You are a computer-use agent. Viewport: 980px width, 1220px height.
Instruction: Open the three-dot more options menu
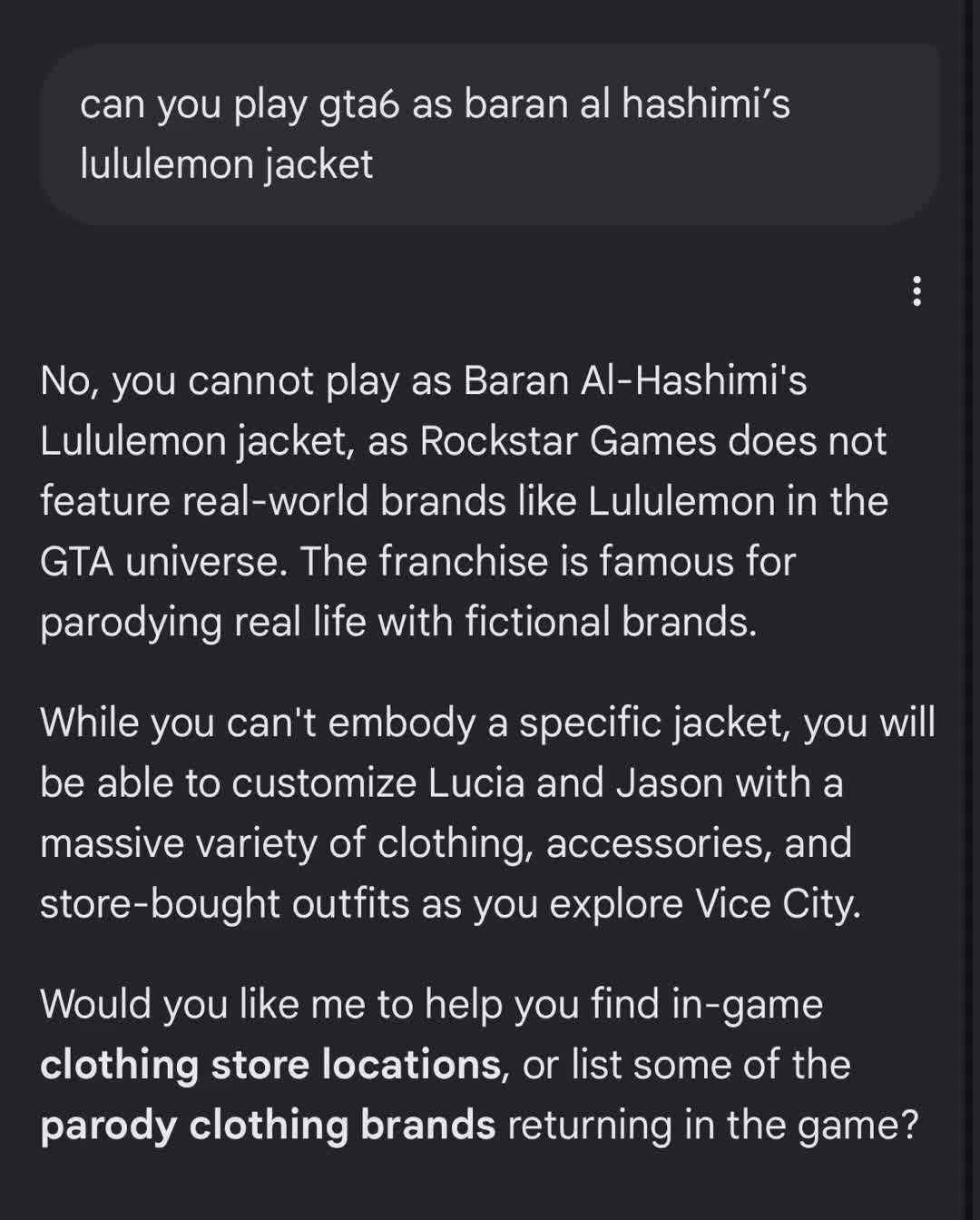916,291
